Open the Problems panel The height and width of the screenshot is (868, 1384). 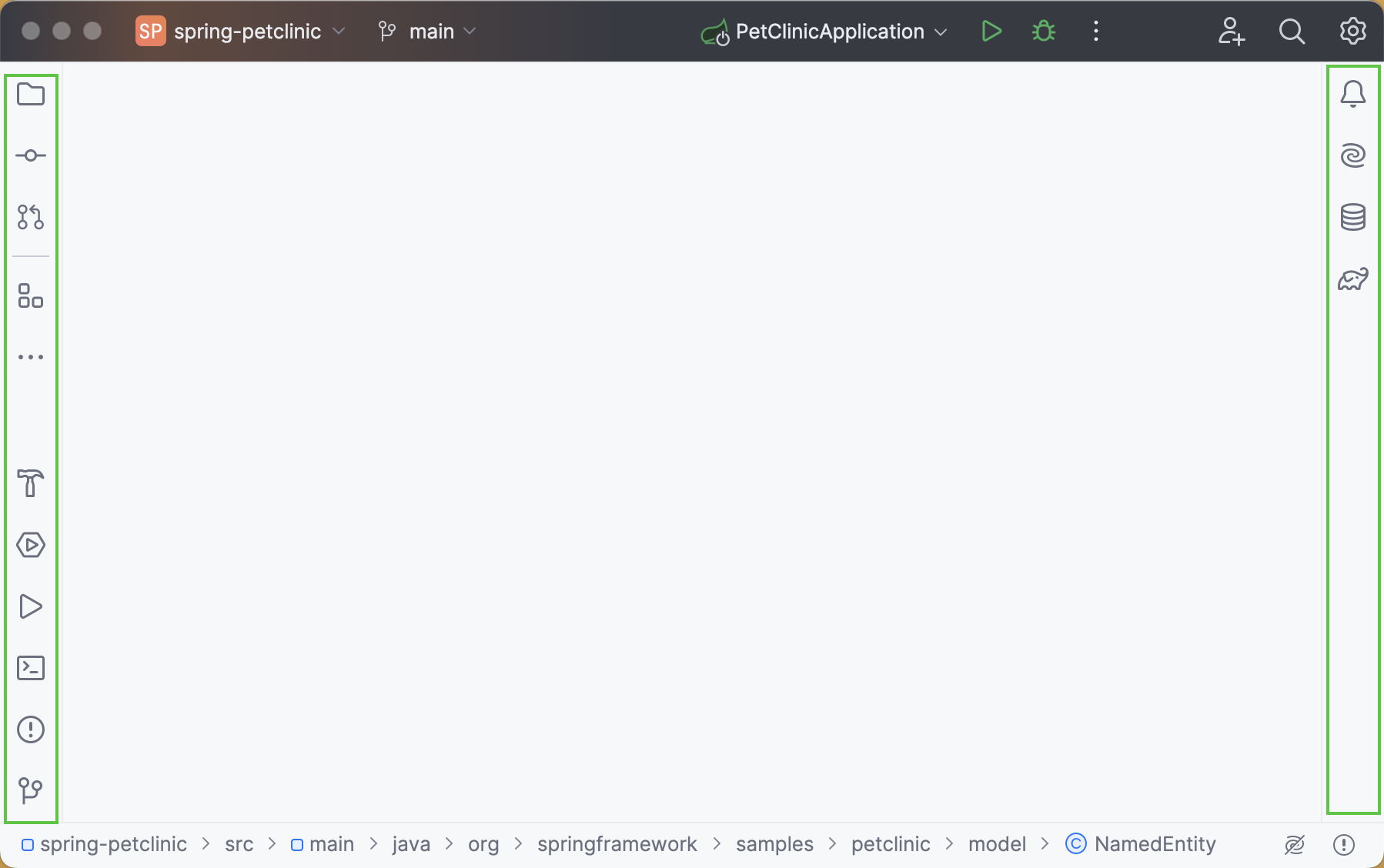coord(31,729)
